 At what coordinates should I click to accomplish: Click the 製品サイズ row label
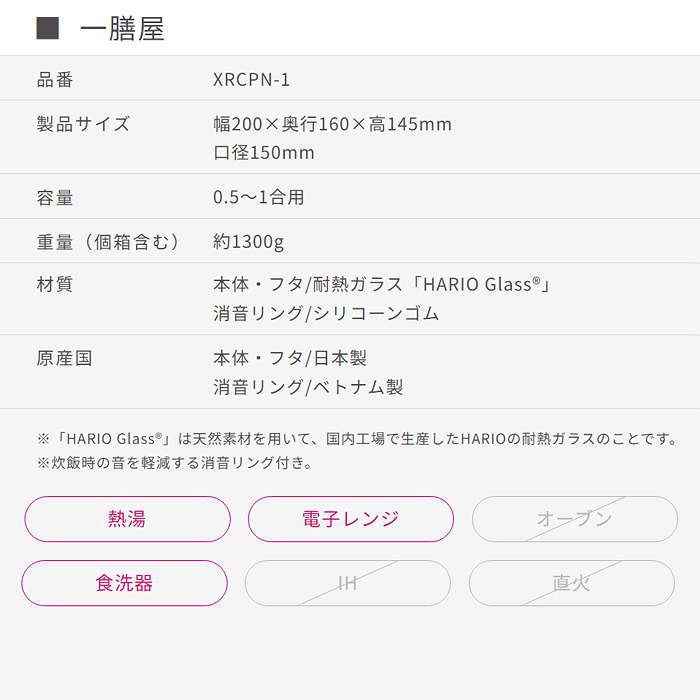coord(83,124)
